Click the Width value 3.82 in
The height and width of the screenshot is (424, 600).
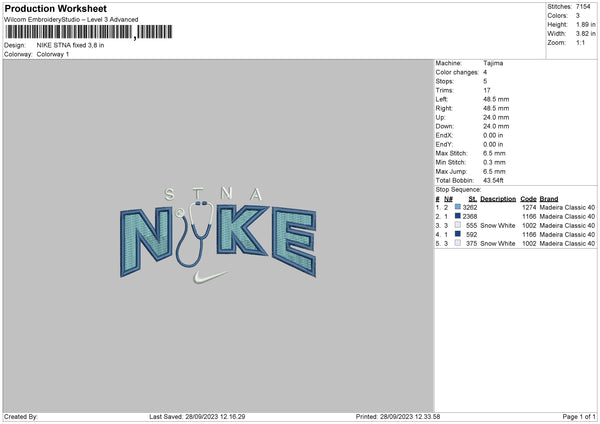click(585, 34)
